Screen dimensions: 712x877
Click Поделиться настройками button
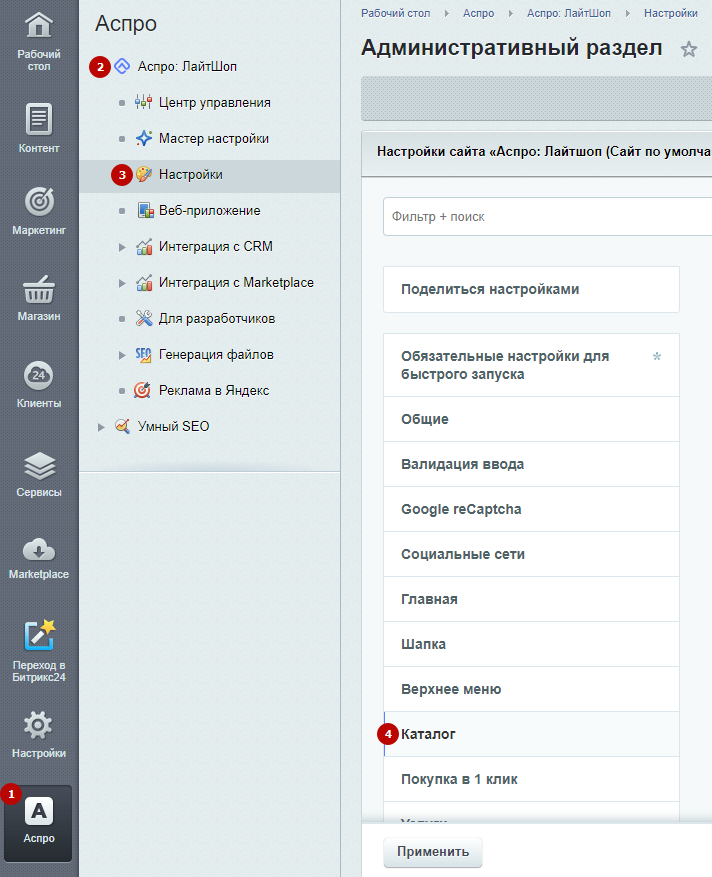tap(531, 289)
